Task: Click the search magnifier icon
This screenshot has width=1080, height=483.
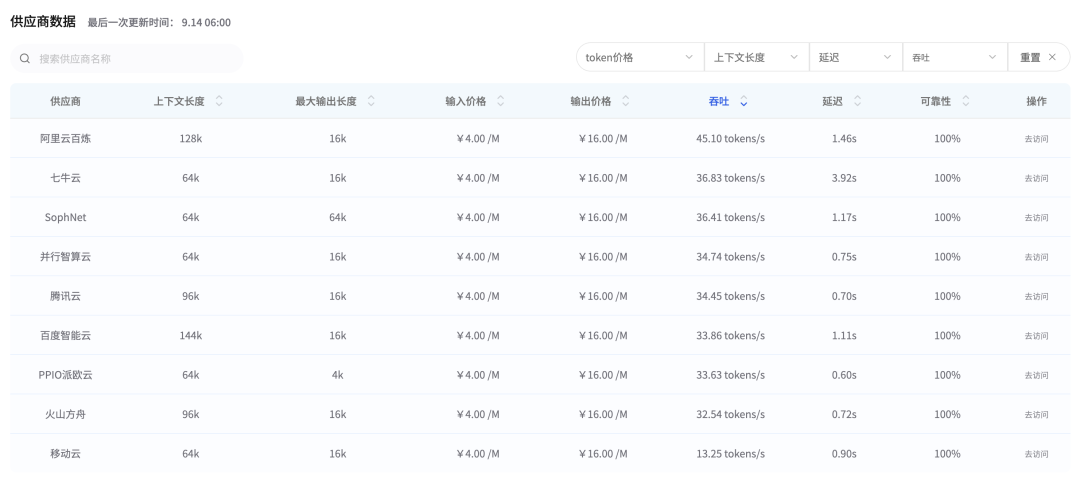Action: click(x=25, y=59)
